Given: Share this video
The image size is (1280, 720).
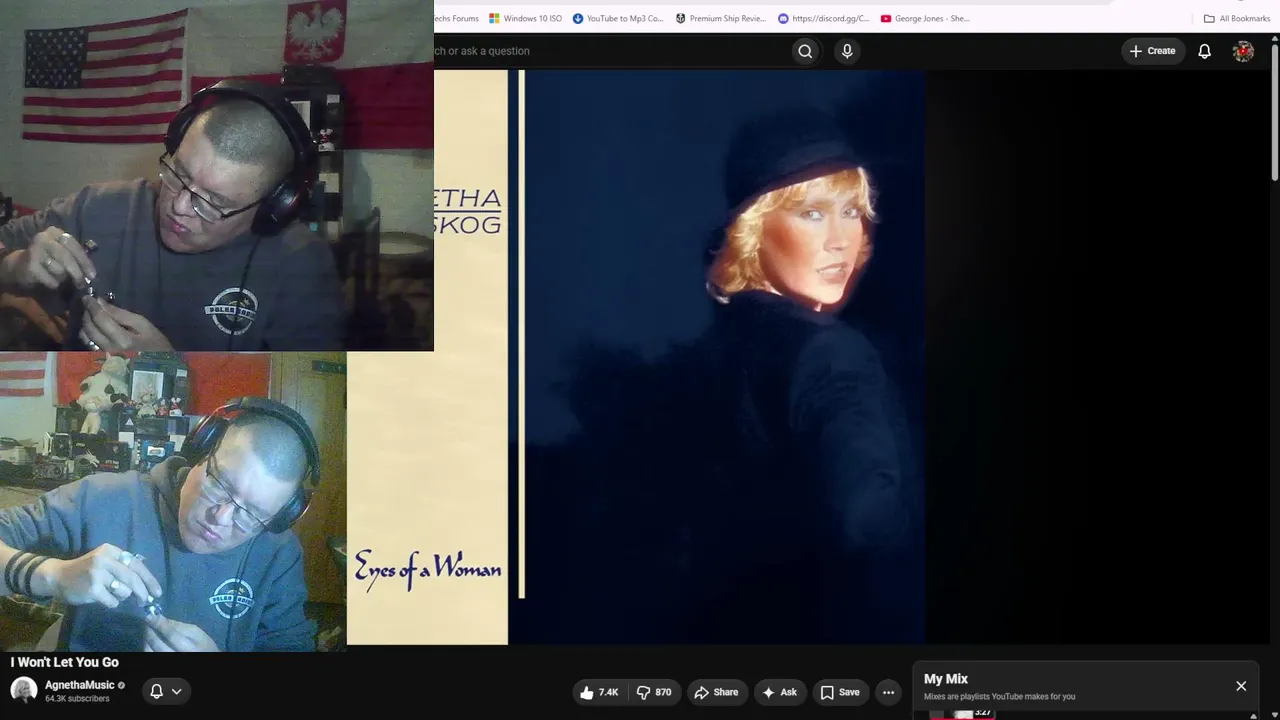Looking at the screenshot, I should pyautogui.click(x=716, y=692).
